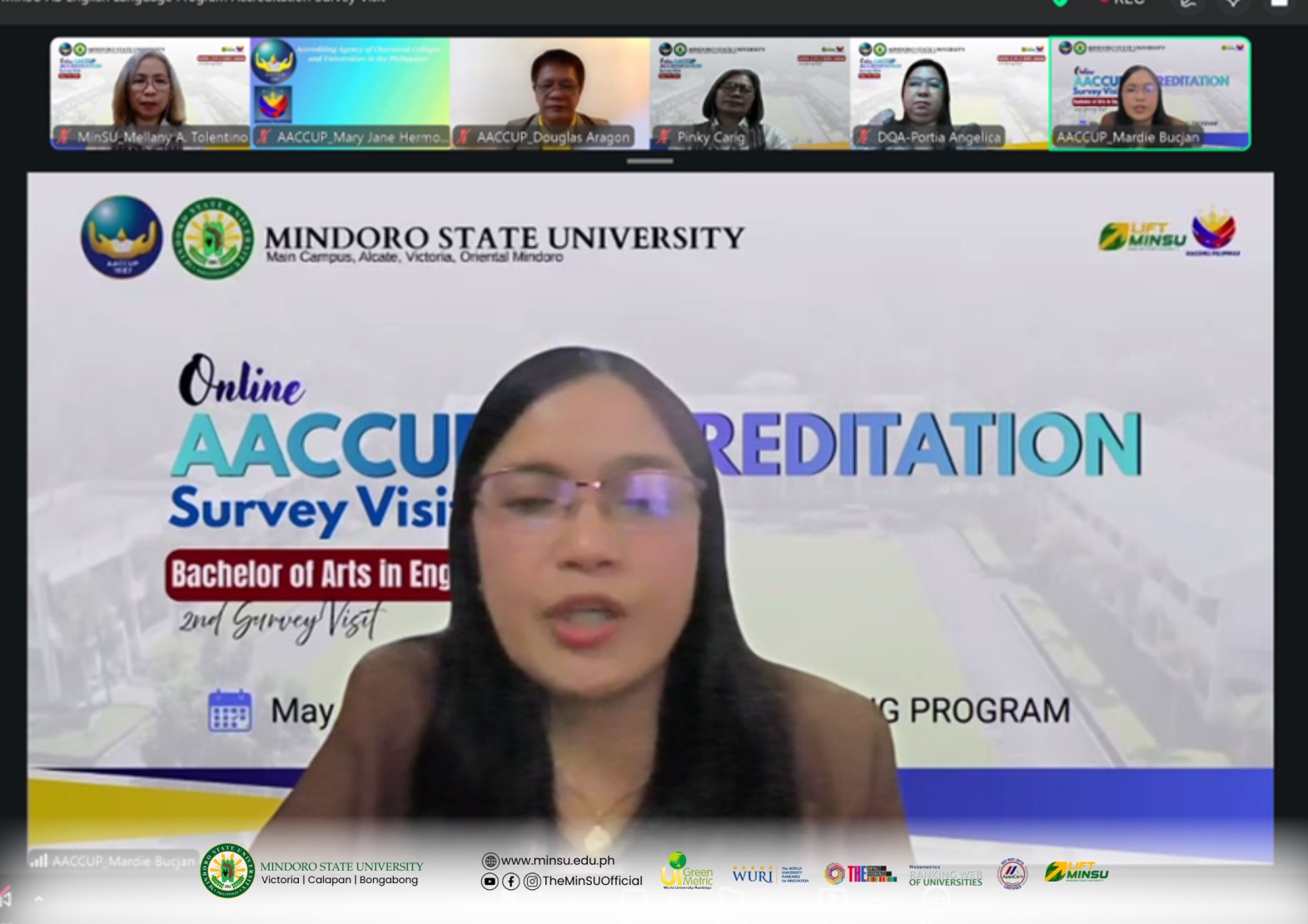Click the main speaker video of Mardie Bucjan

tap(650, 518)
